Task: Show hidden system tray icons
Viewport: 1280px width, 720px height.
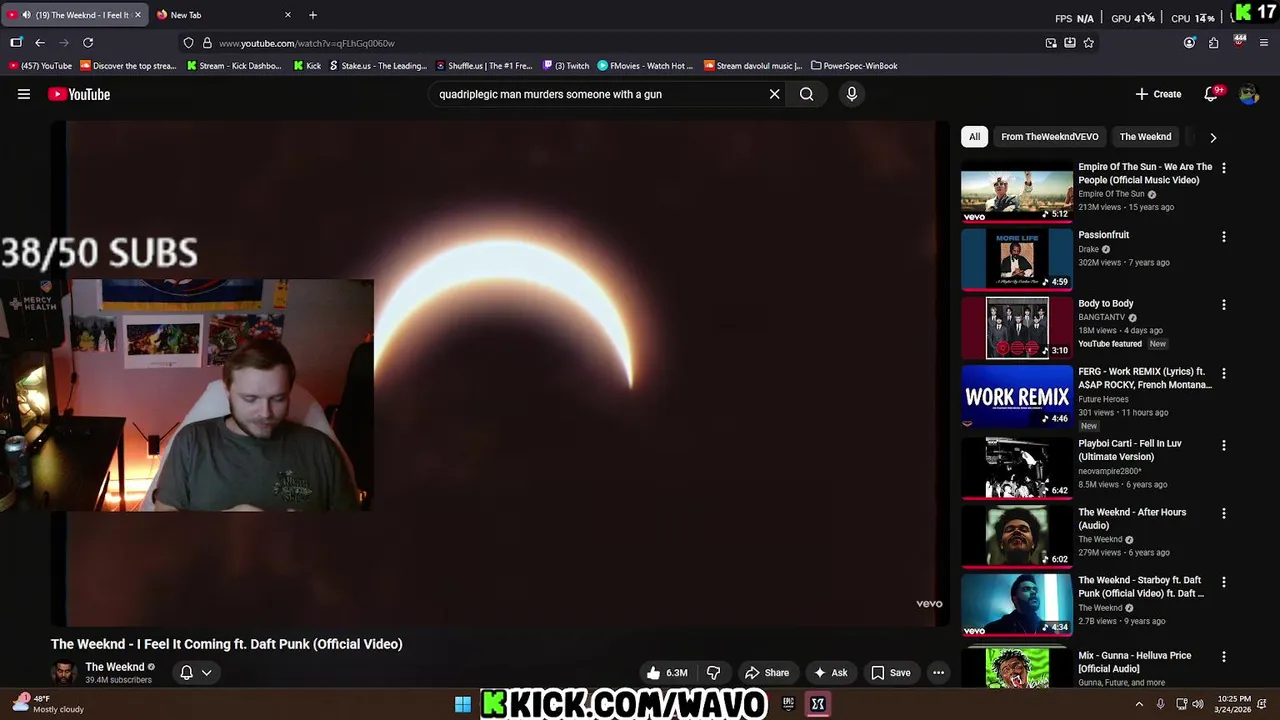Action: click(x=1138, y=704)
